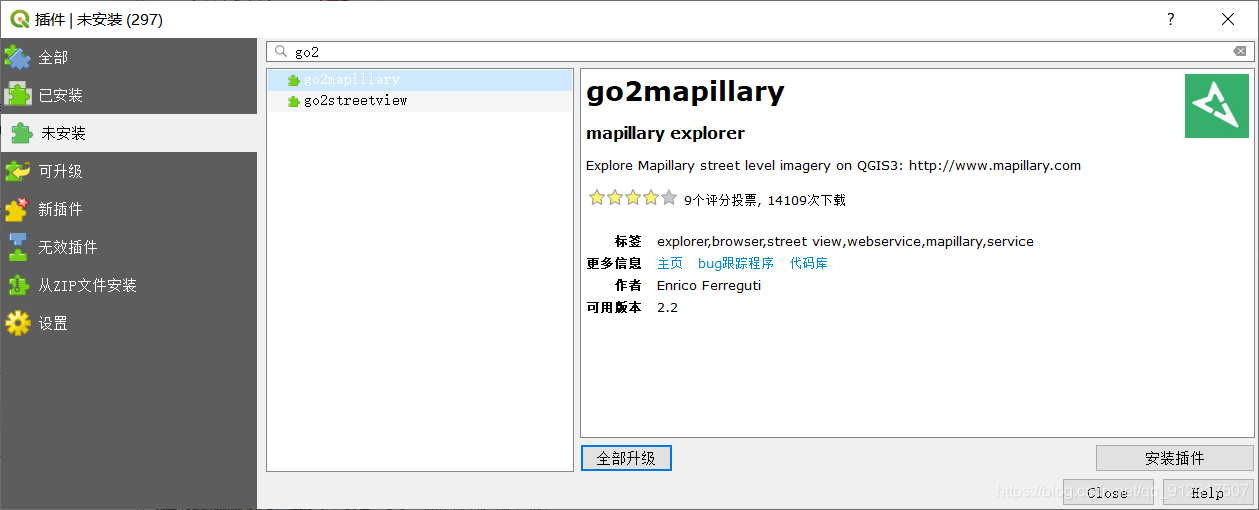Click the puzzle icon beside 全部

(18, 57)
